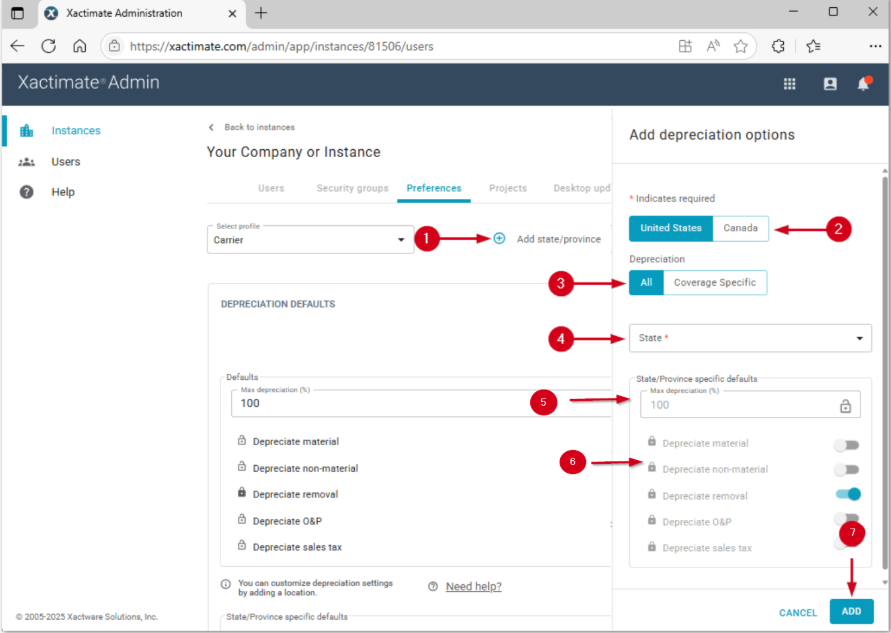
Task: Click the Read aloud icon
Action: (713, 46)
